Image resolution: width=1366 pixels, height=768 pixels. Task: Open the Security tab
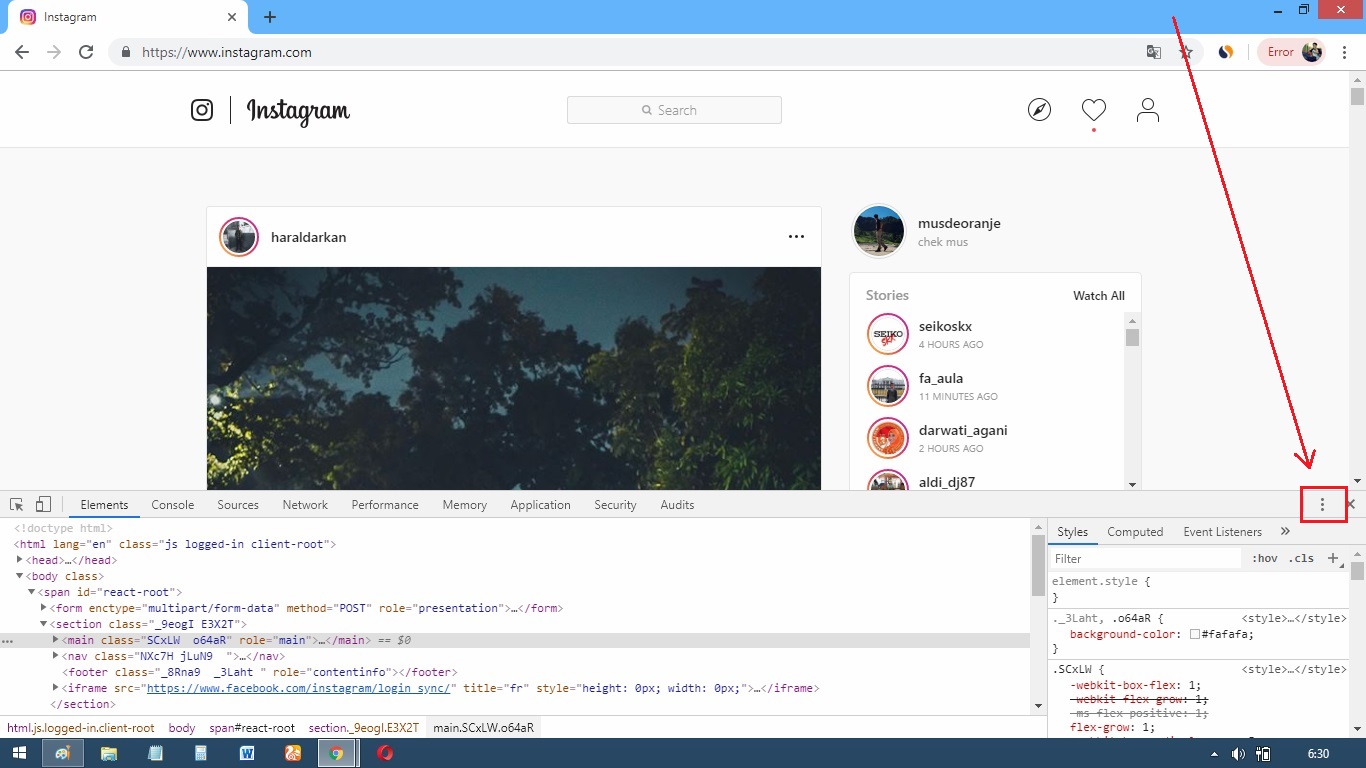click(615, 505)
